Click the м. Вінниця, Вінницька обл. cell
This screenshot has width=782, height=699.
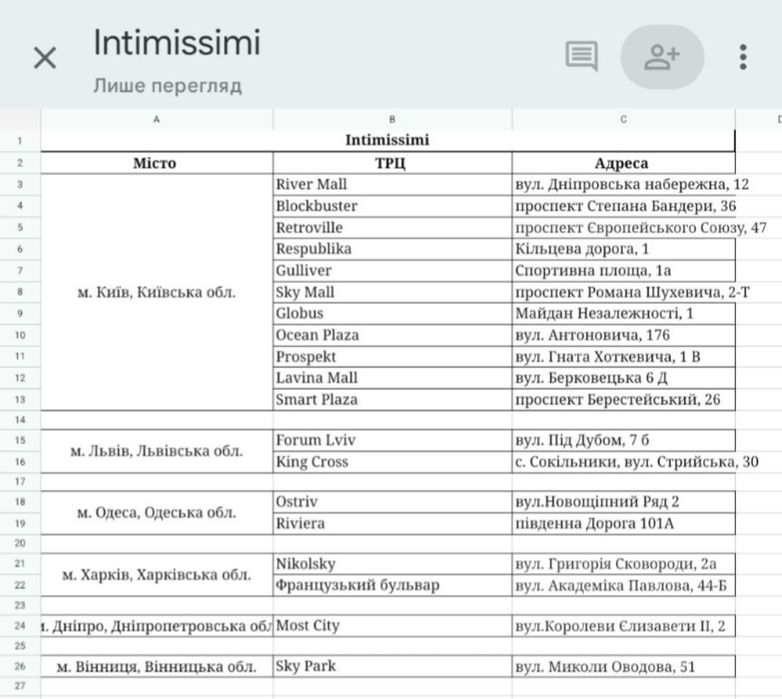point(157,667)
